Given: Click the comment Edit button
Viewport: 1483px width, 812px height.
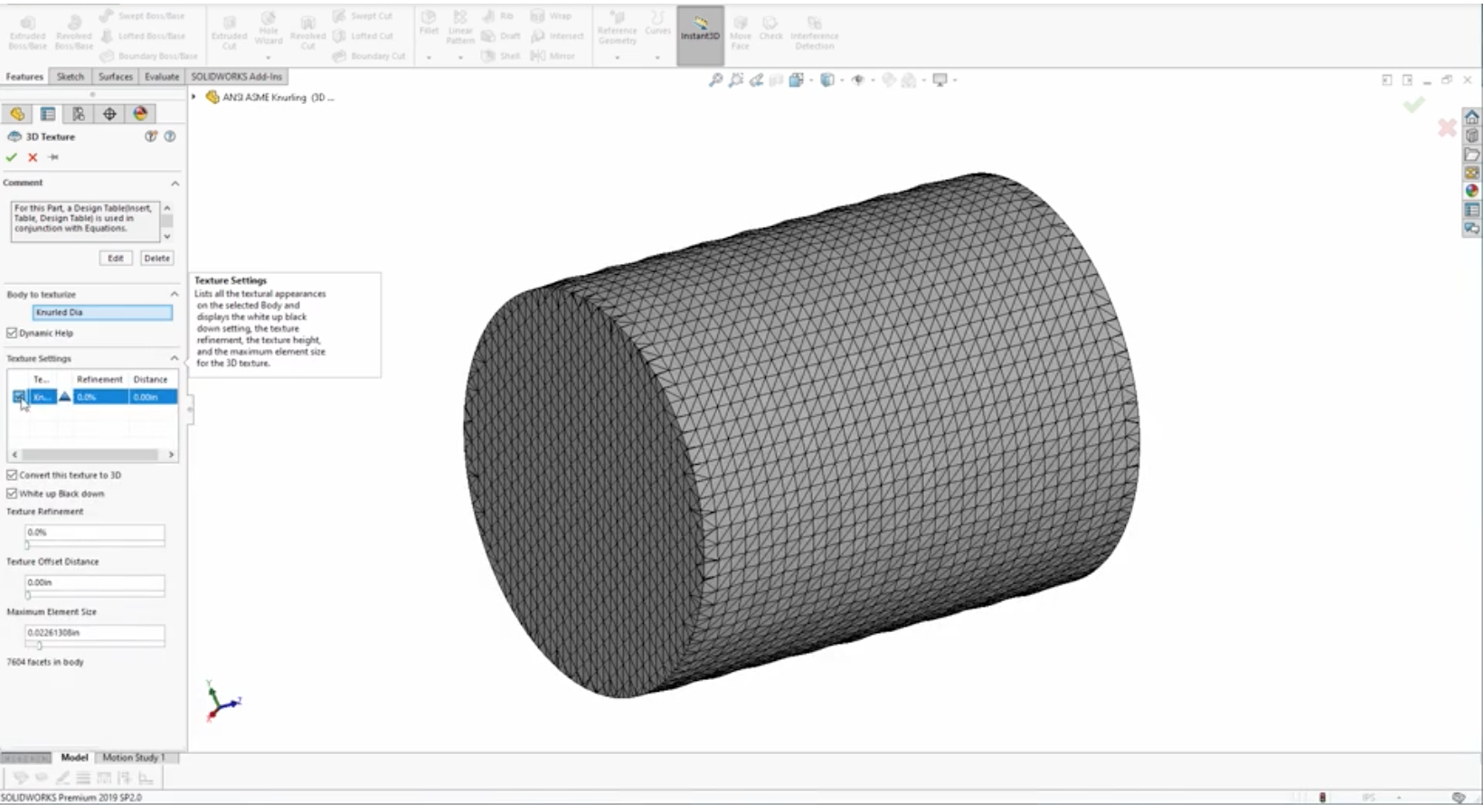Looking at the screenshot, I should [x=116, y=258].
